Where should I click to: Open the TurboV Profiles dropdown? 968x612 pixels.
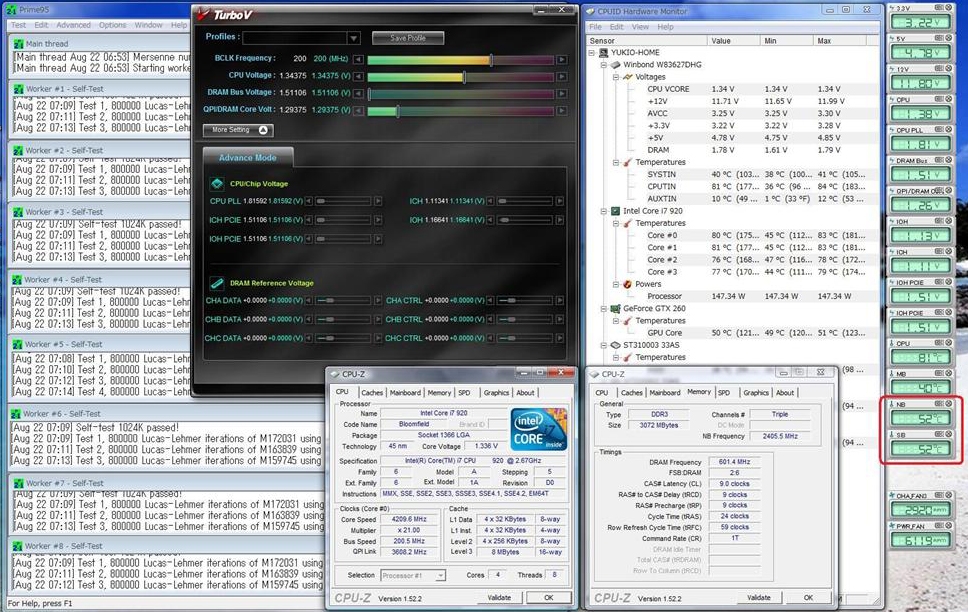click(x=353, y=38)
